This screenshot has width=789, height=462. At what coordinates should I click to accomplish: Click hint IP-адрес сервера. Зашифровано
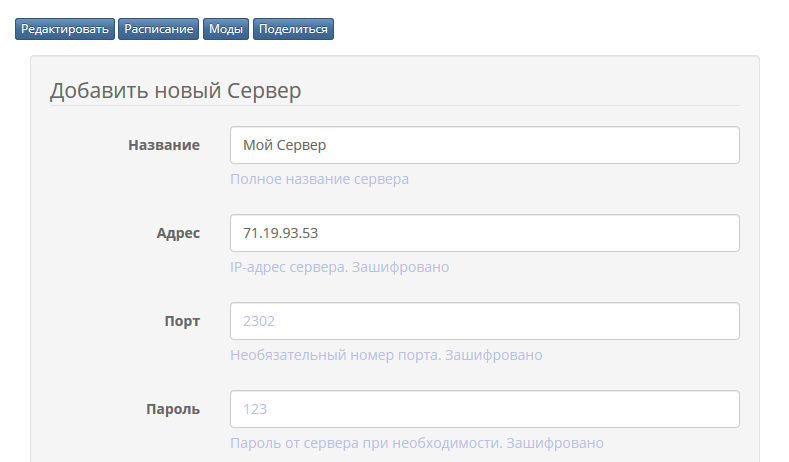click(x=340, y=267)
